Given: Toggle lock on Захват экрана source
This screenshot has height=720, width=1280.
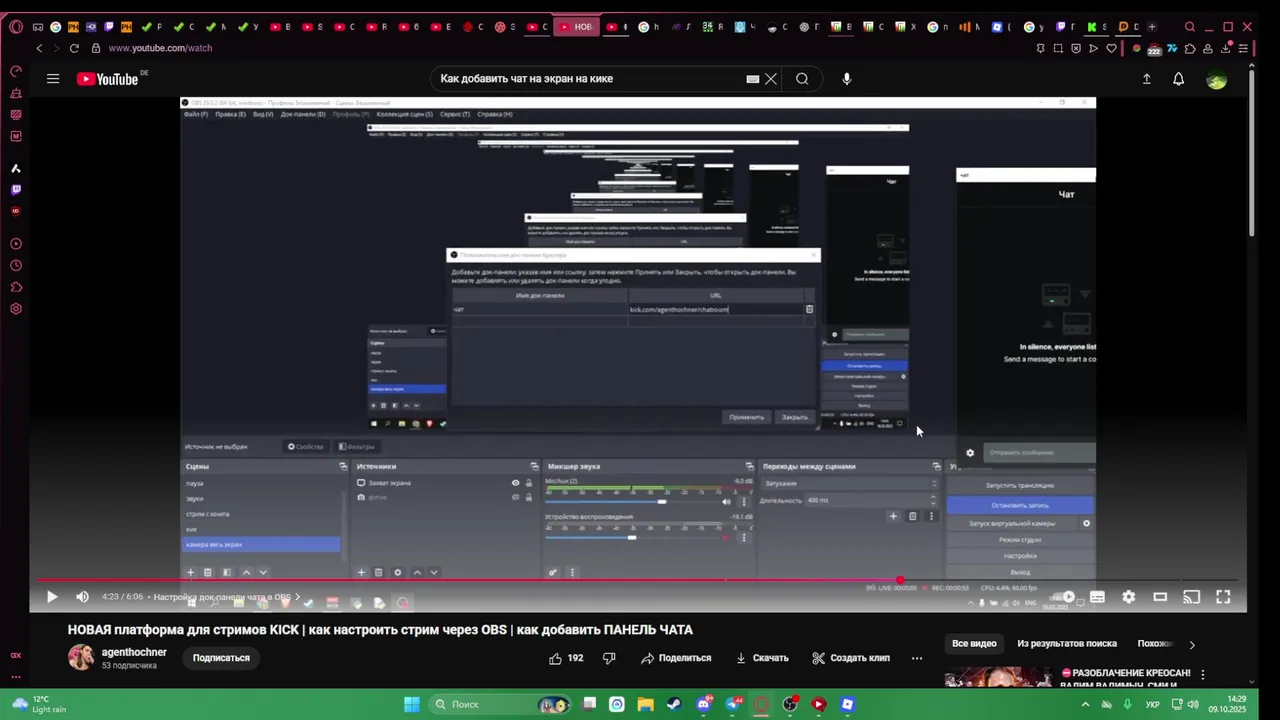Looking at the screenshot, I should pos(530,483).
